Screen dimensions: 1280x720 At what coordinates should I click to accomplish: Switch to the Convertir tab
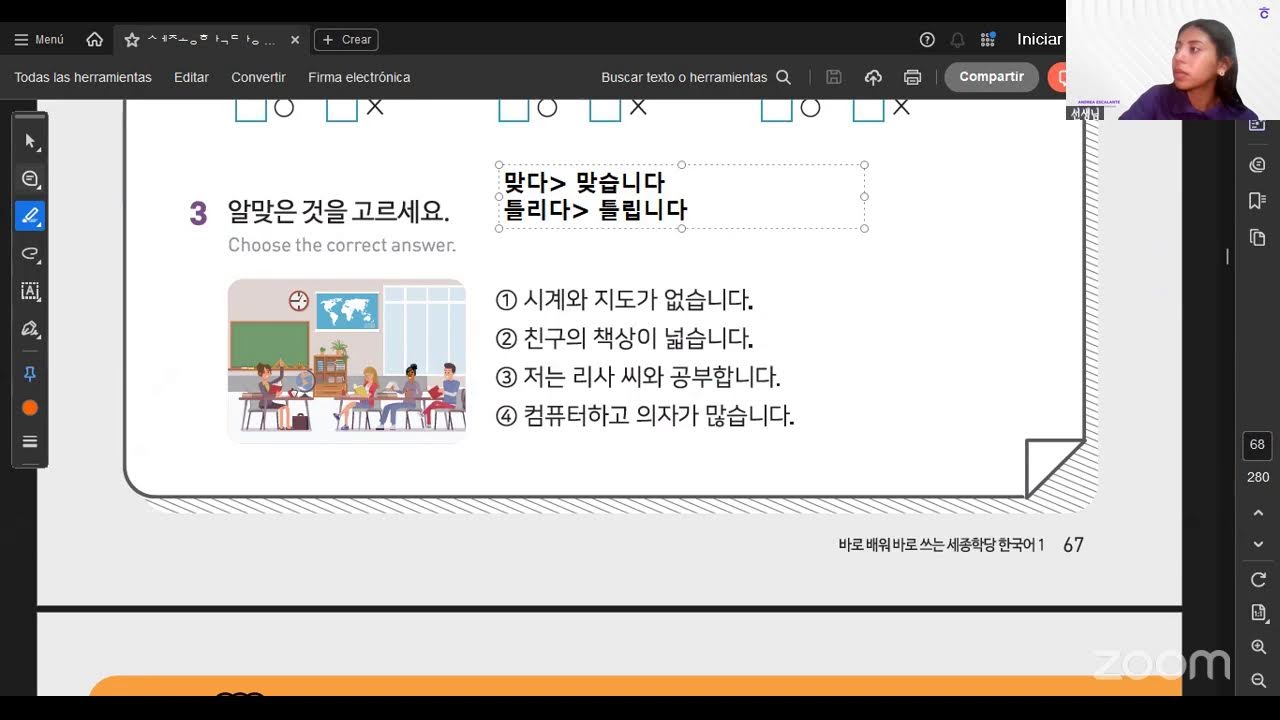[x=258, y=77]
